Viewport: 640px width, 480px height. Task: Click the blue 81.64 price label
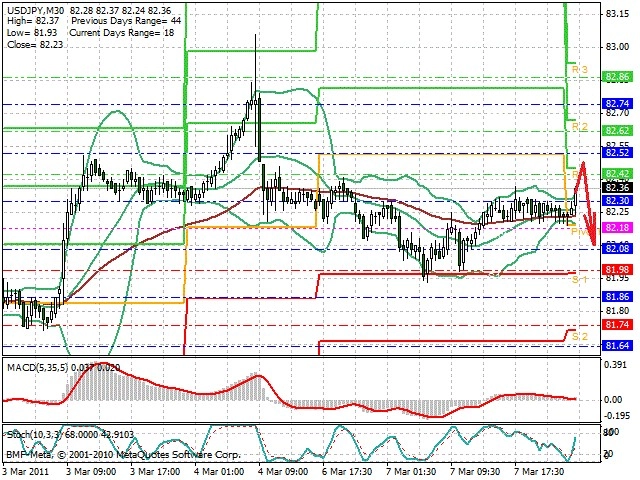[x=617, y=346]
